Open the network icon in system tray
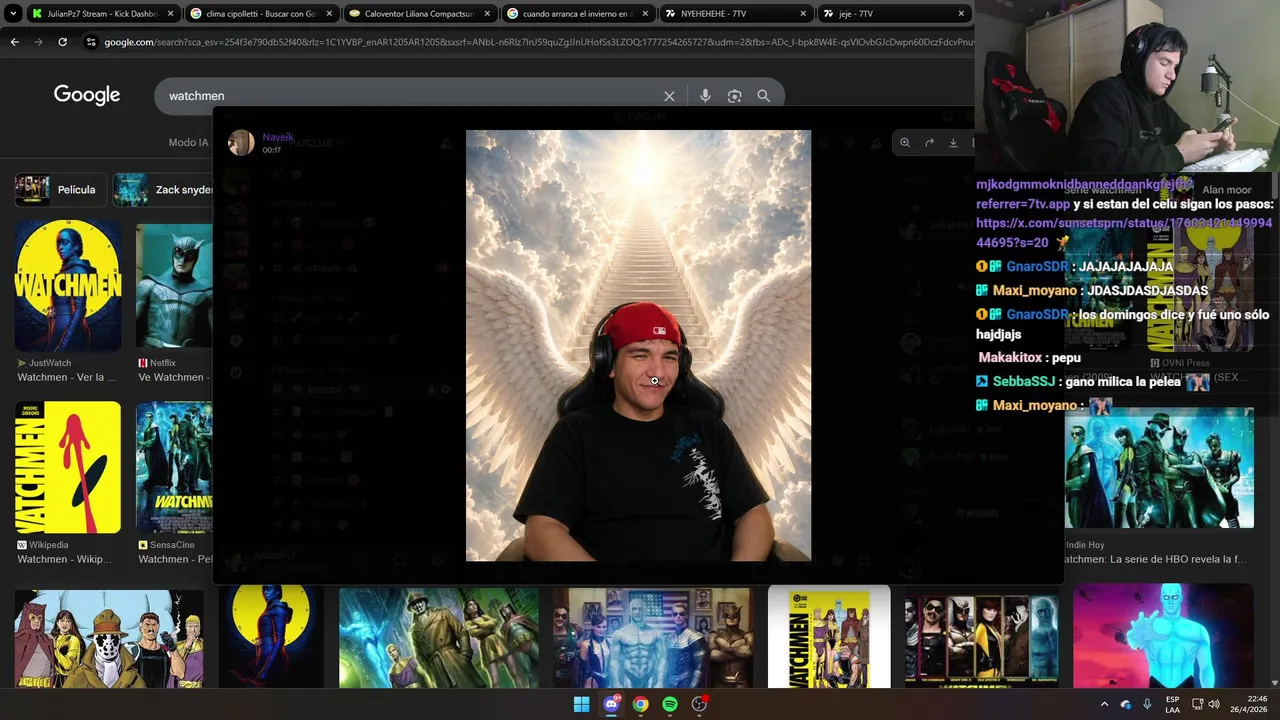Screen dimensions: 1280x720 (1198, 704)
